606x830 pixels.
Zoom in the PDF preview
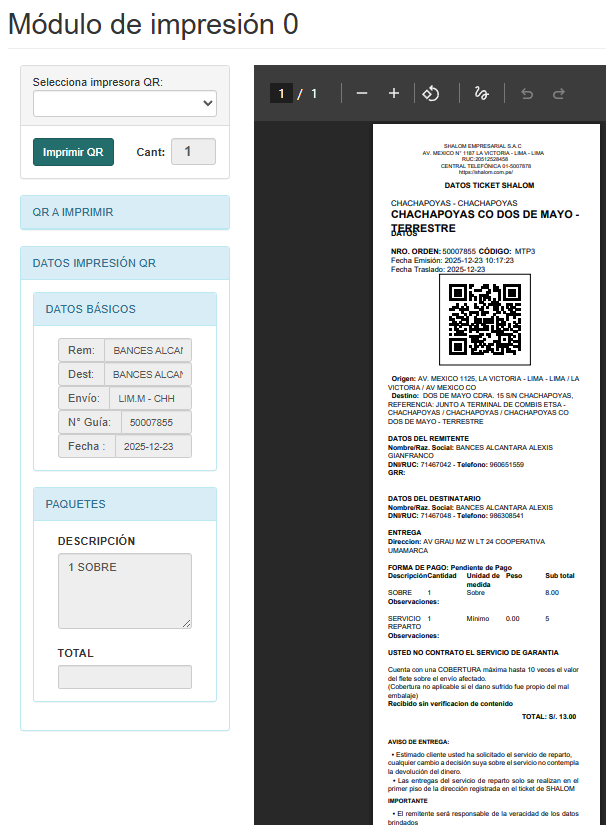click(x=394, y=93)
